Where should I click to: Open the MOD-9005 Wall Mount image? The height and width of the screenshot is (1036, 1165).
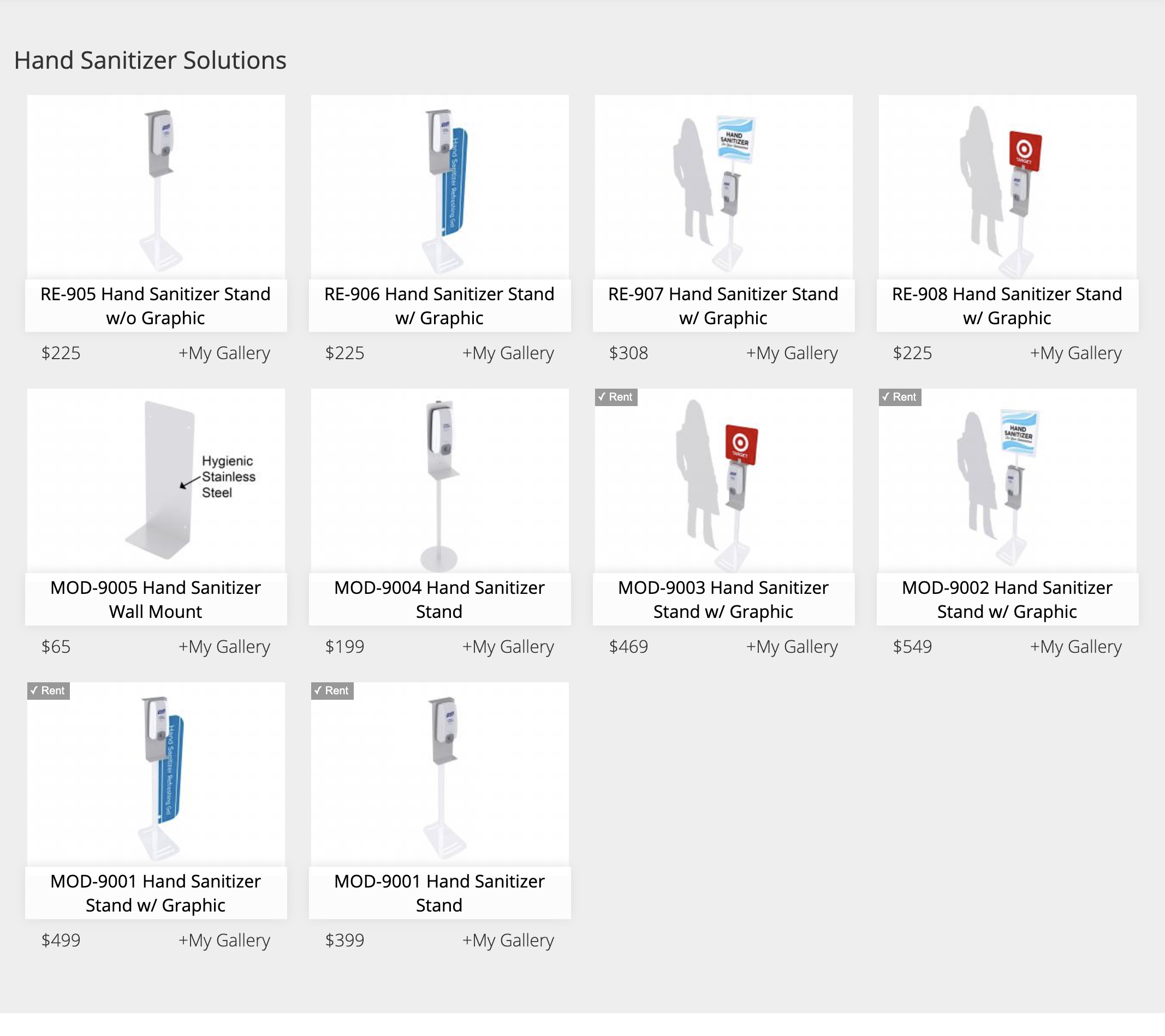pyautogui.click(x=156, y=480)
